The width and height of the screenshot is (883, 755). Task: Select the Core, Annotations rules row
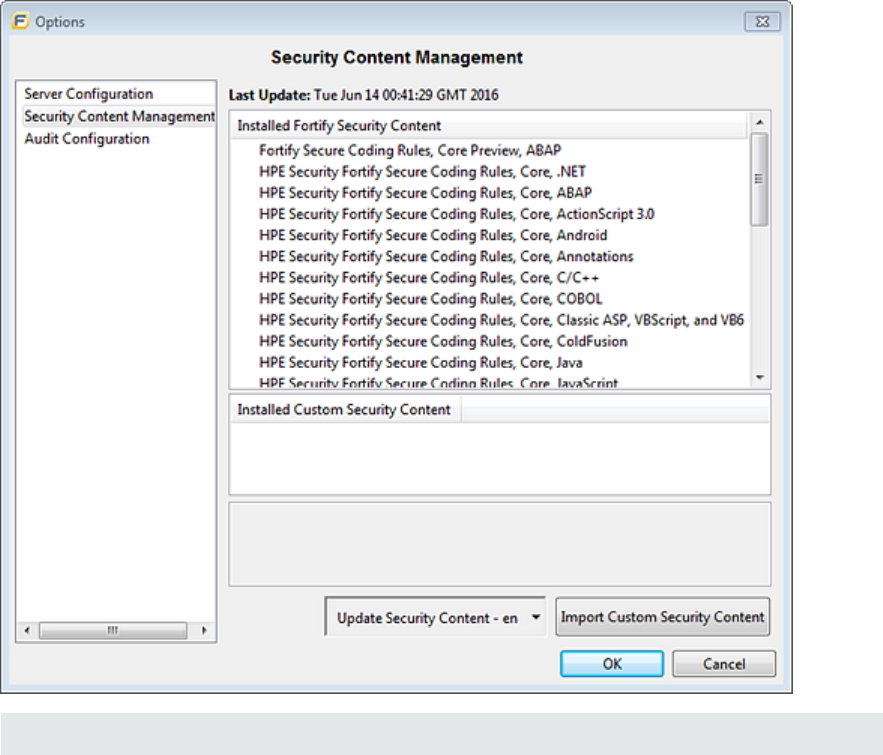pyautogui.click(x=446, y=256)
